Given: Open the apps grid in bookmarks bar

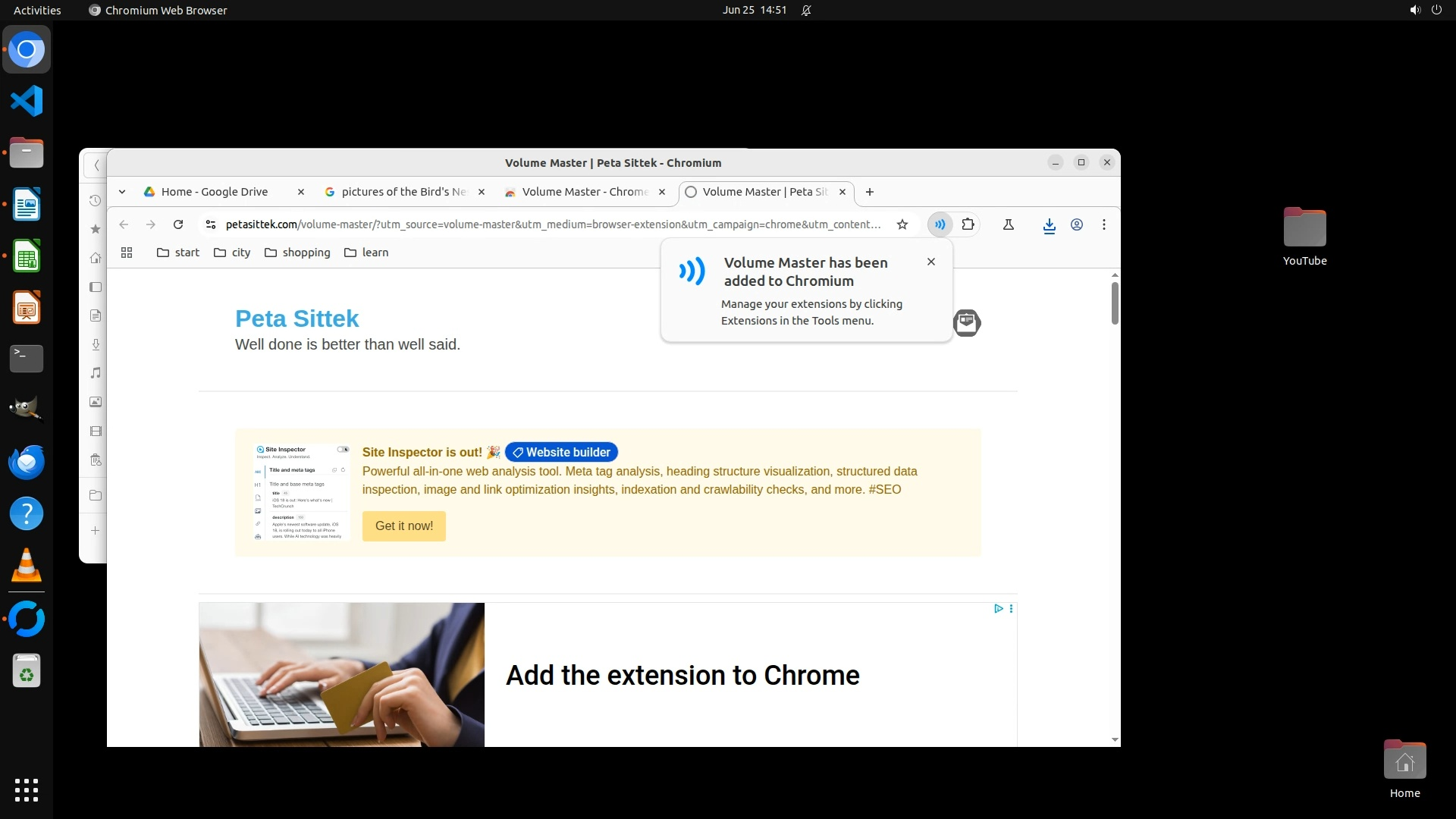Looking at the screenshot, I should point(127,253).
